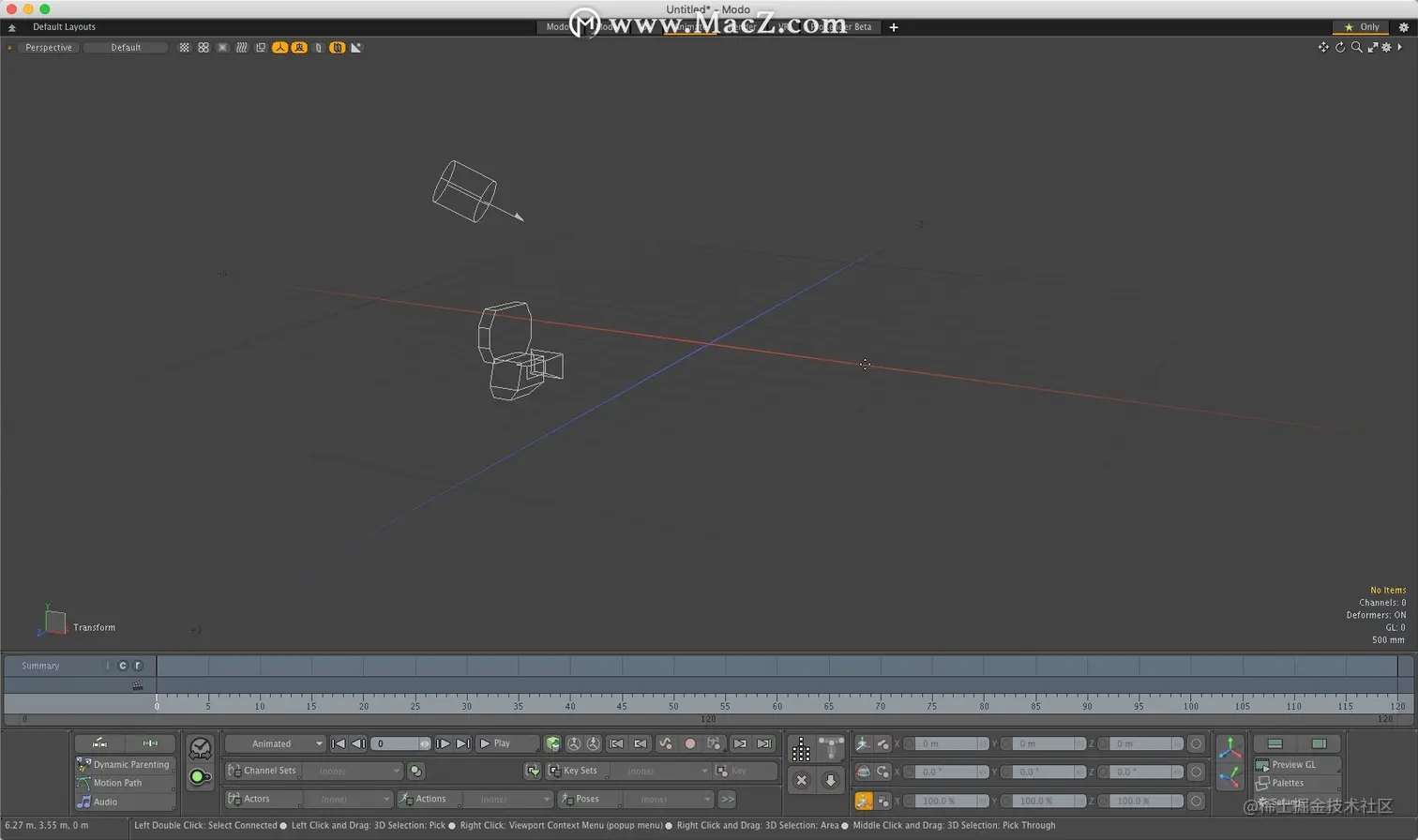Step forward one frame

coord(443,743)
